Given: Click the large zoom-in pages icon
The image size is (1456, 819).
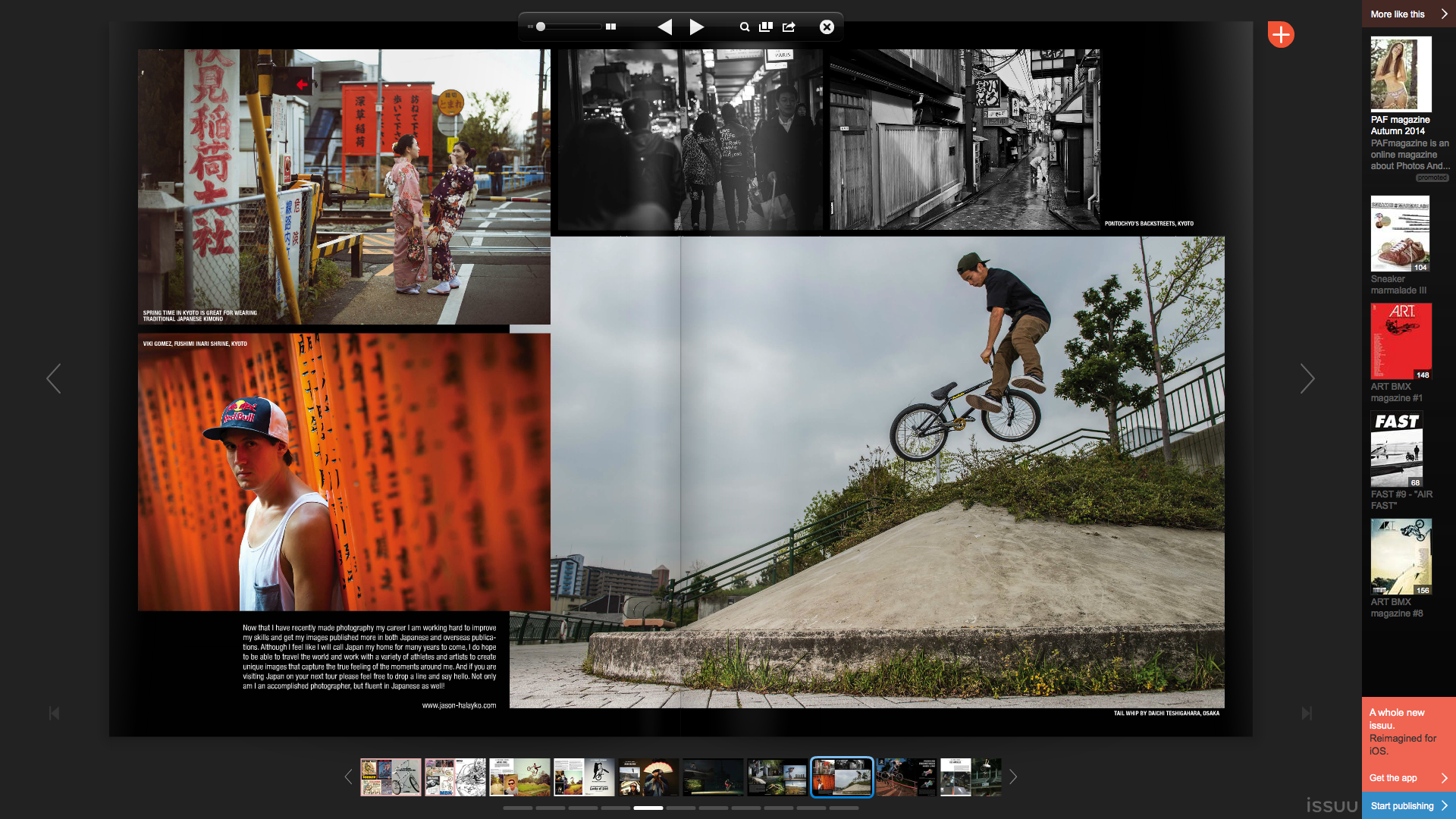Looking at the screenshot, I should (x=610, y=27).
